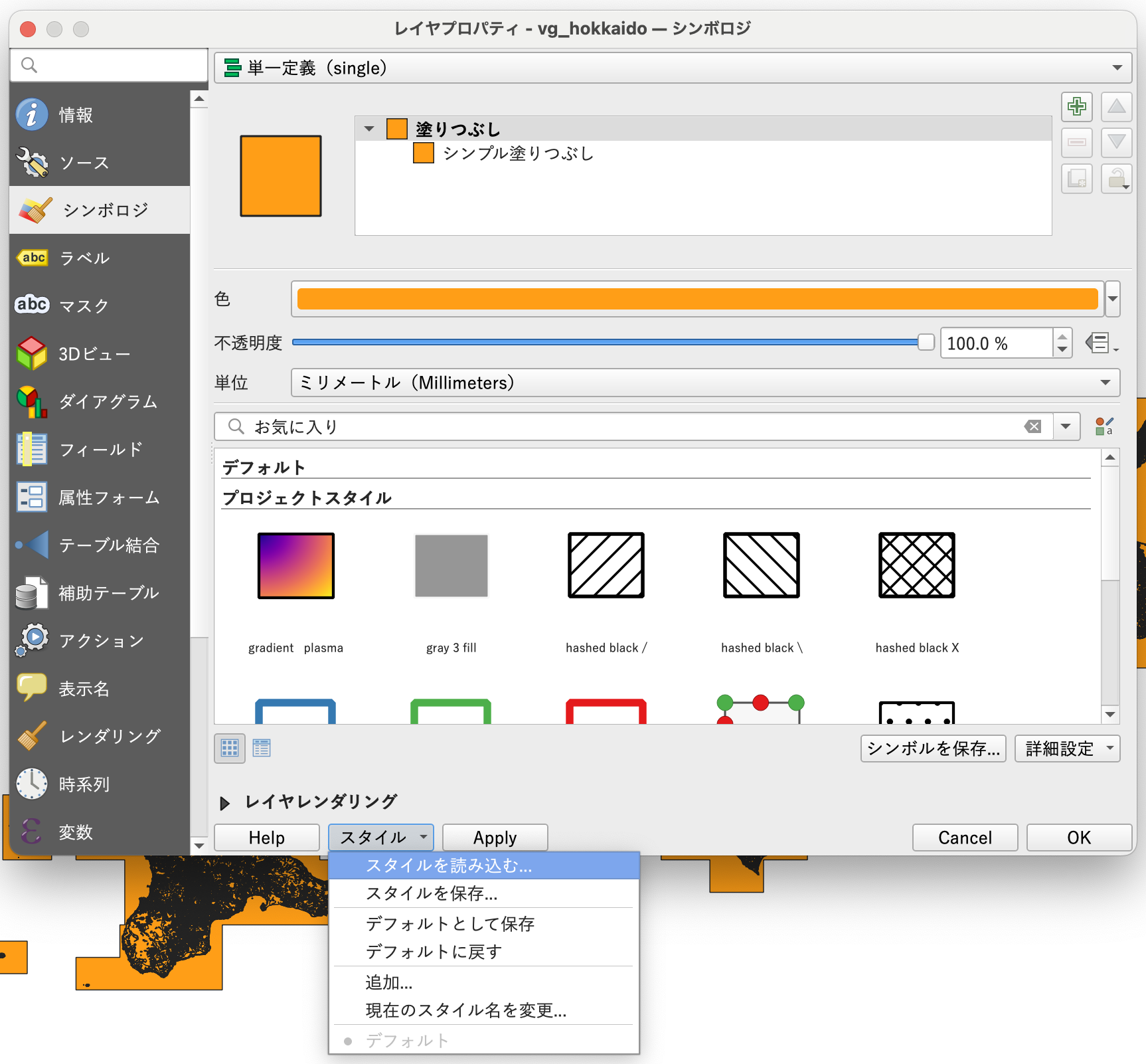Viewport: 1146px width, 1064px height.
Task: Open the ダイアグラム settings panel
Action: click(106, 401)
